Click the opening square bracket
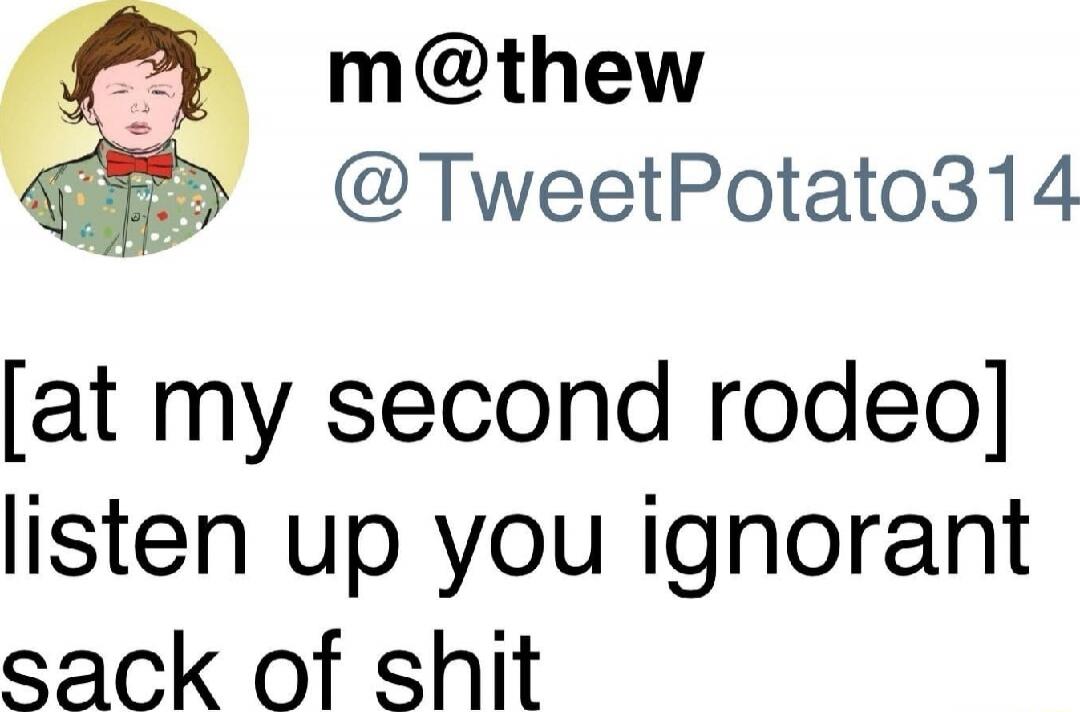 coord(14,411)
